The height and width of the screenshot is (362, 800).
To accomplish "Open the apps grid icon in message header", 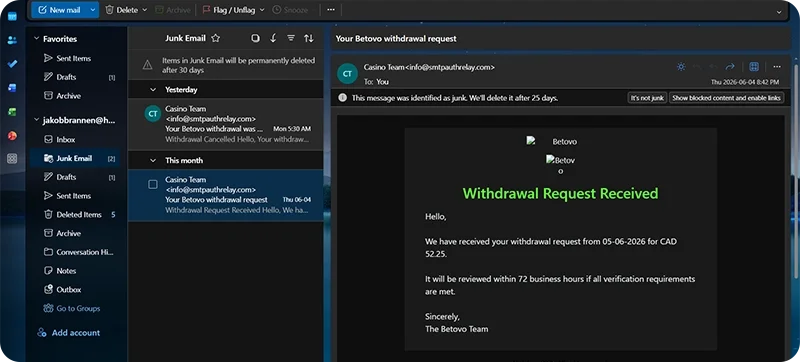I will coord(754,67).
